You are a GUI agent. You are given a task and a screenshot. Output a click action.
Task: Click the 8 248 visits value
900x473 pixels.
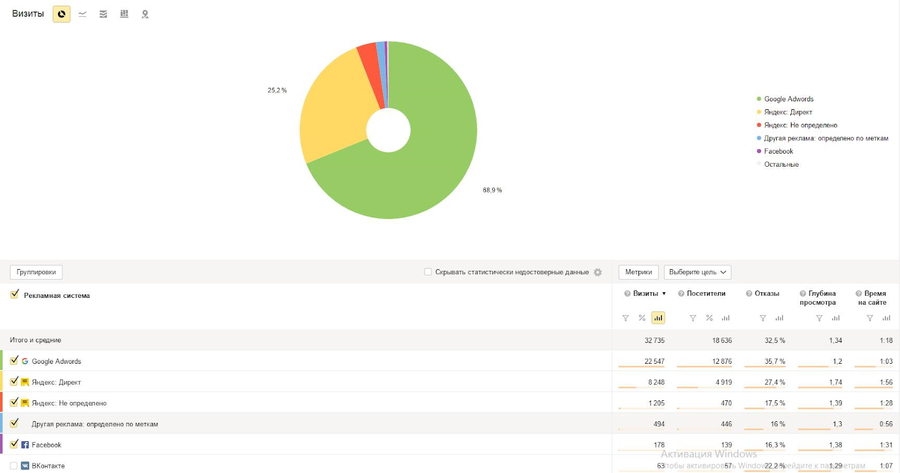coord(656,382)
